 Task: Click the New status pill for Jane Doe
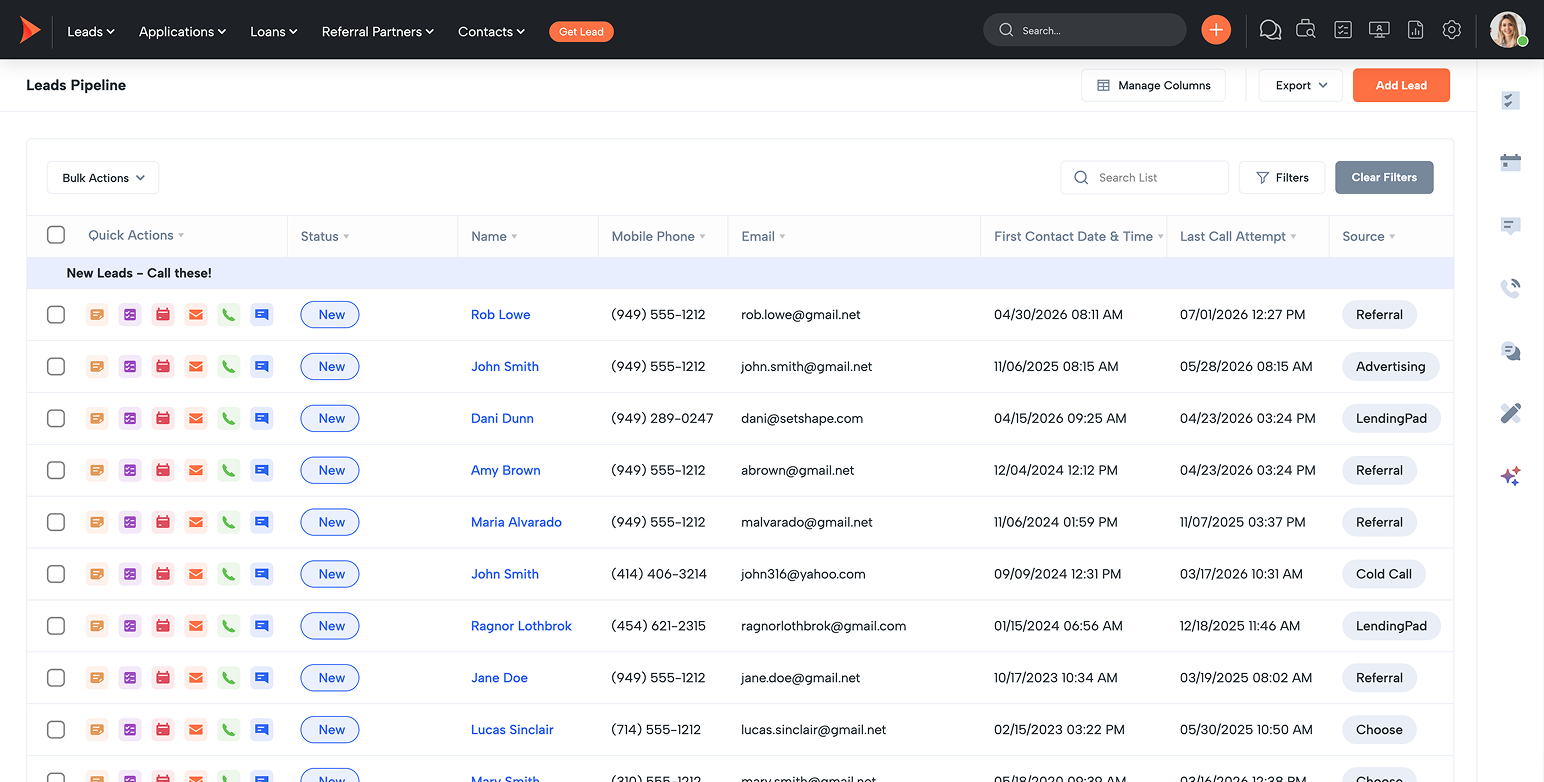[330, 678]
